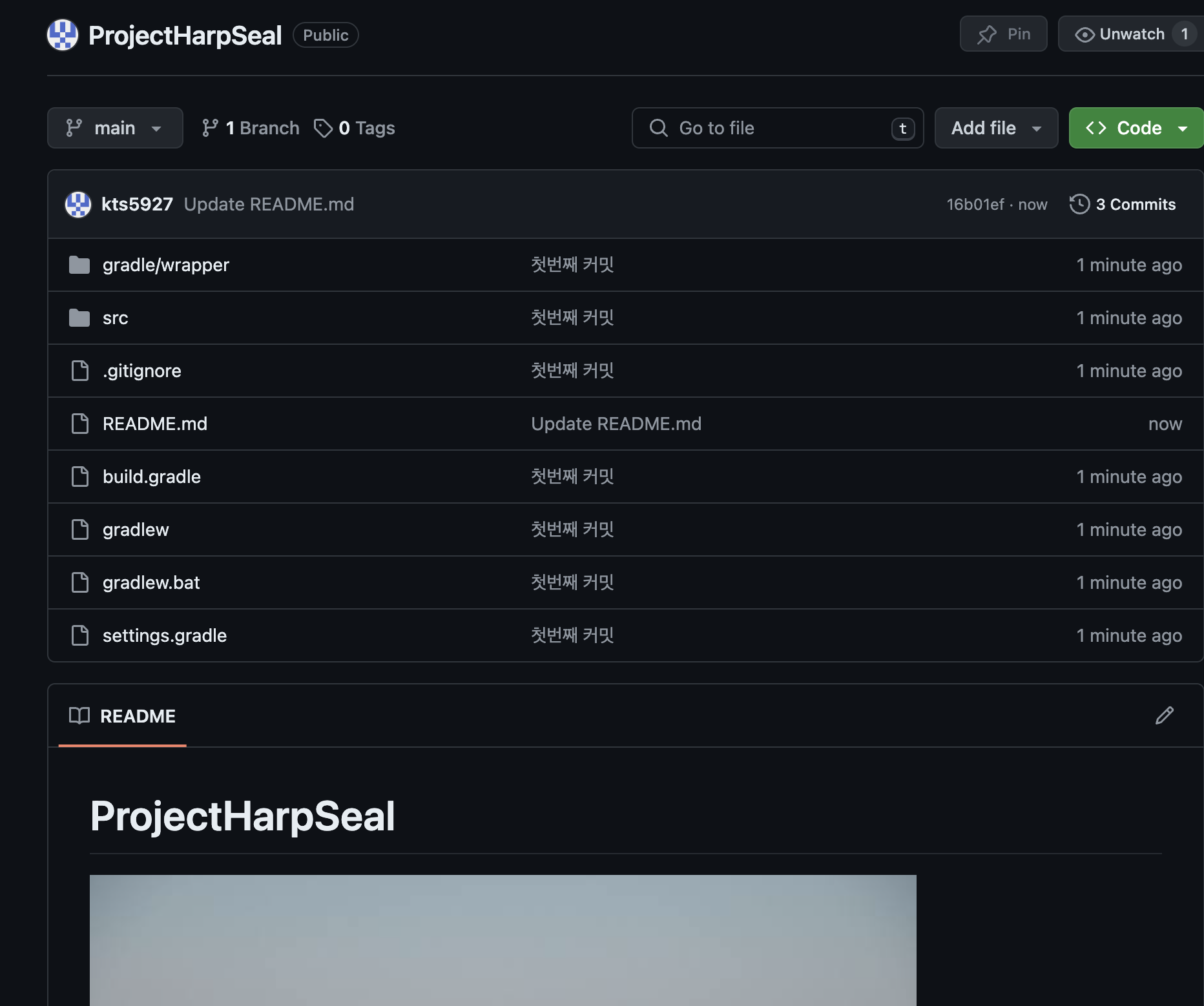This screenshot has width=1204, height=1006.
Task: Click the .gitignore file icon
Action: 79,371
